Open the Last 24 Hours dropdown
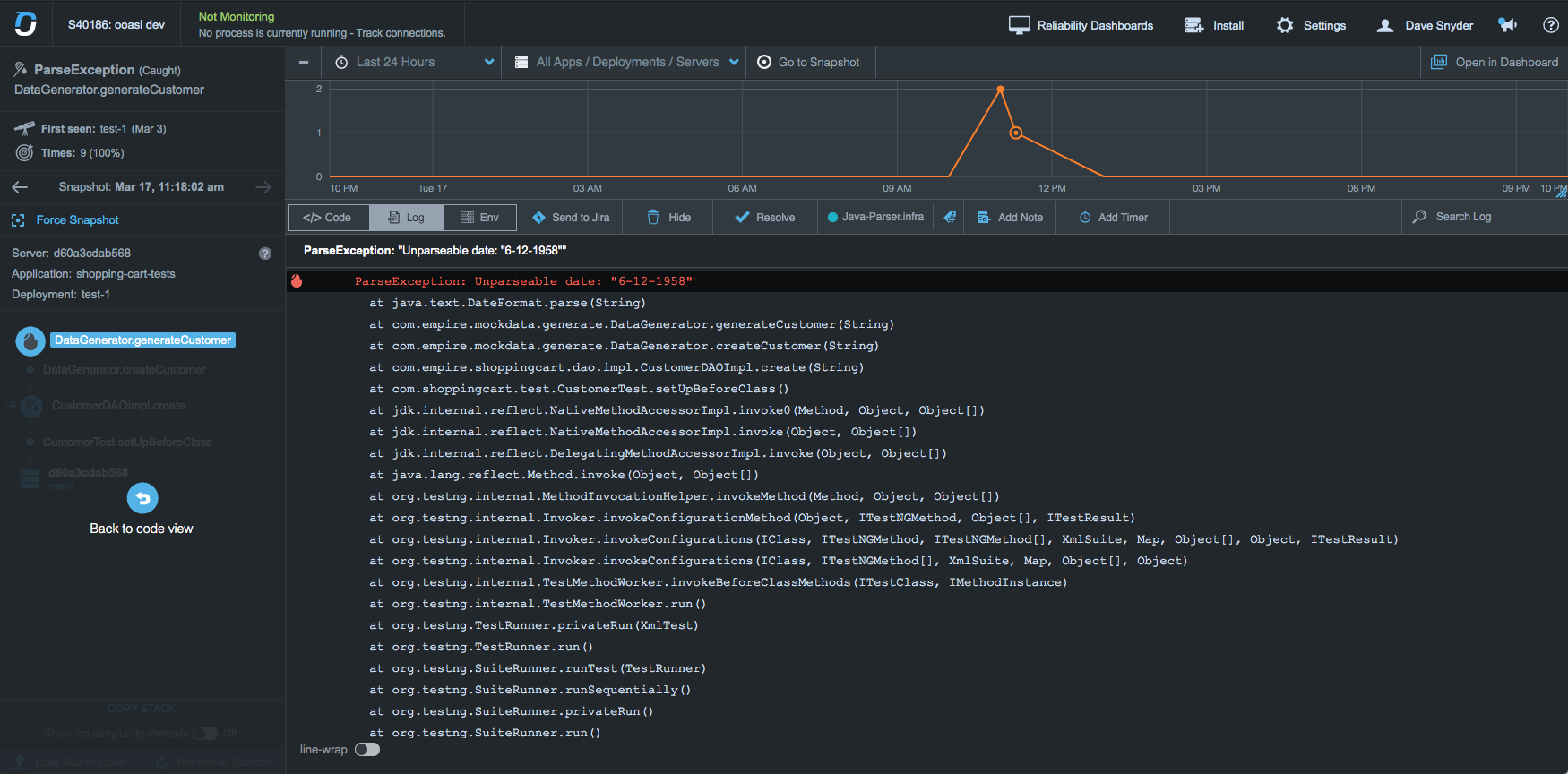Screen dimensions: 1568x774 click(x=414, y=63)
